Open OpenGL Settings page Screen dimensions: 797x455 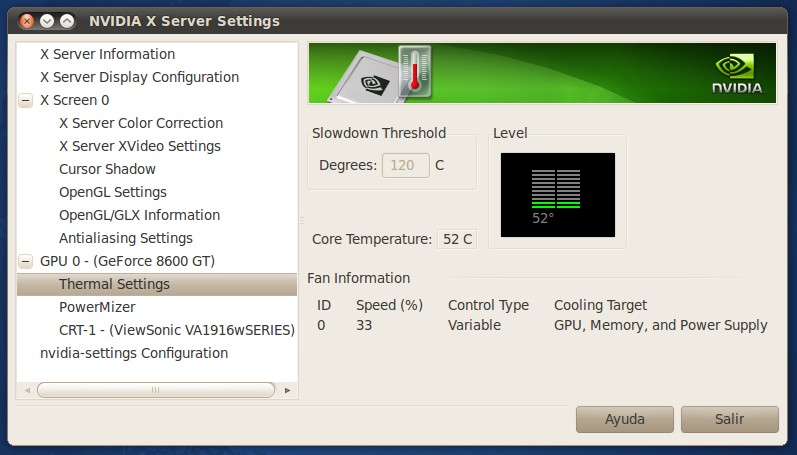click(113, 192)
